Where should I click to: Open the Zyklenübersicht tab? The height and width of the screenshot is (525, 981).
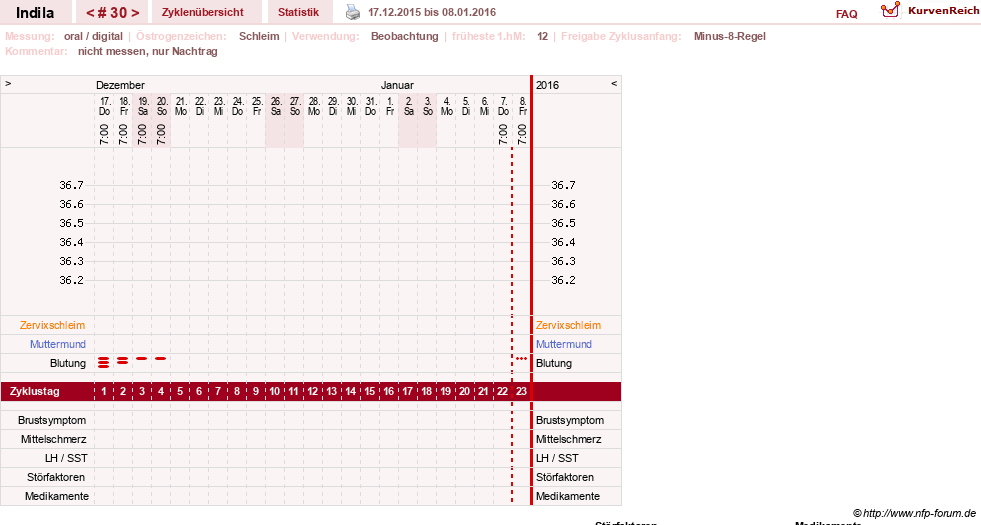point(203,12)
